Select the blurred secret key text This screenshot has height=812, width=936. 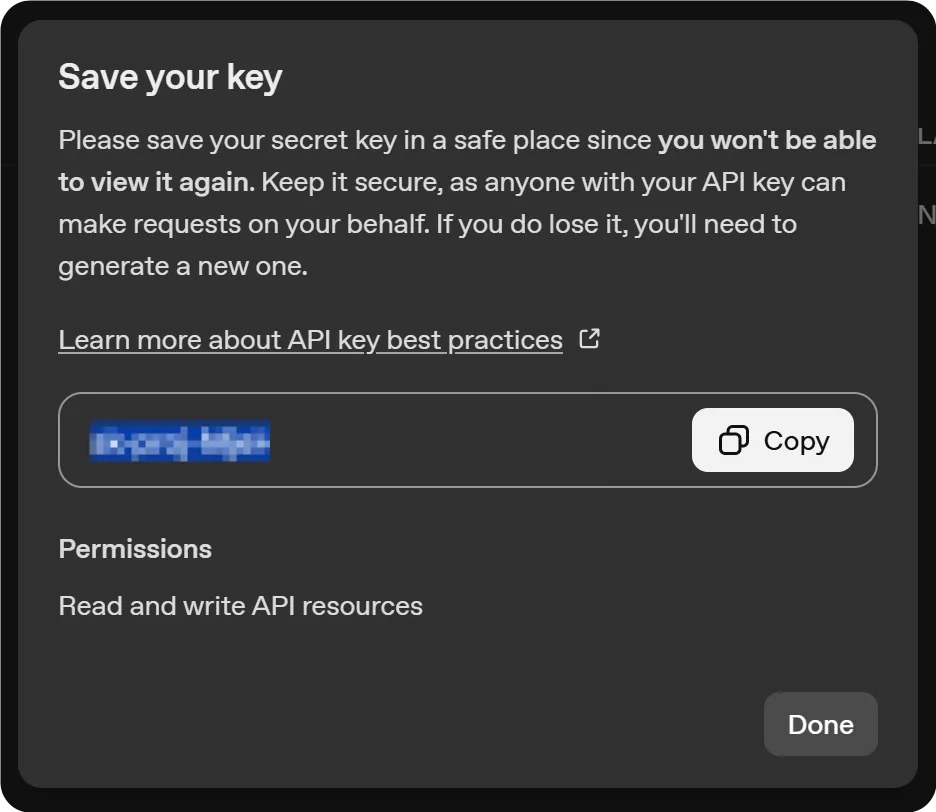coord(180,441)
